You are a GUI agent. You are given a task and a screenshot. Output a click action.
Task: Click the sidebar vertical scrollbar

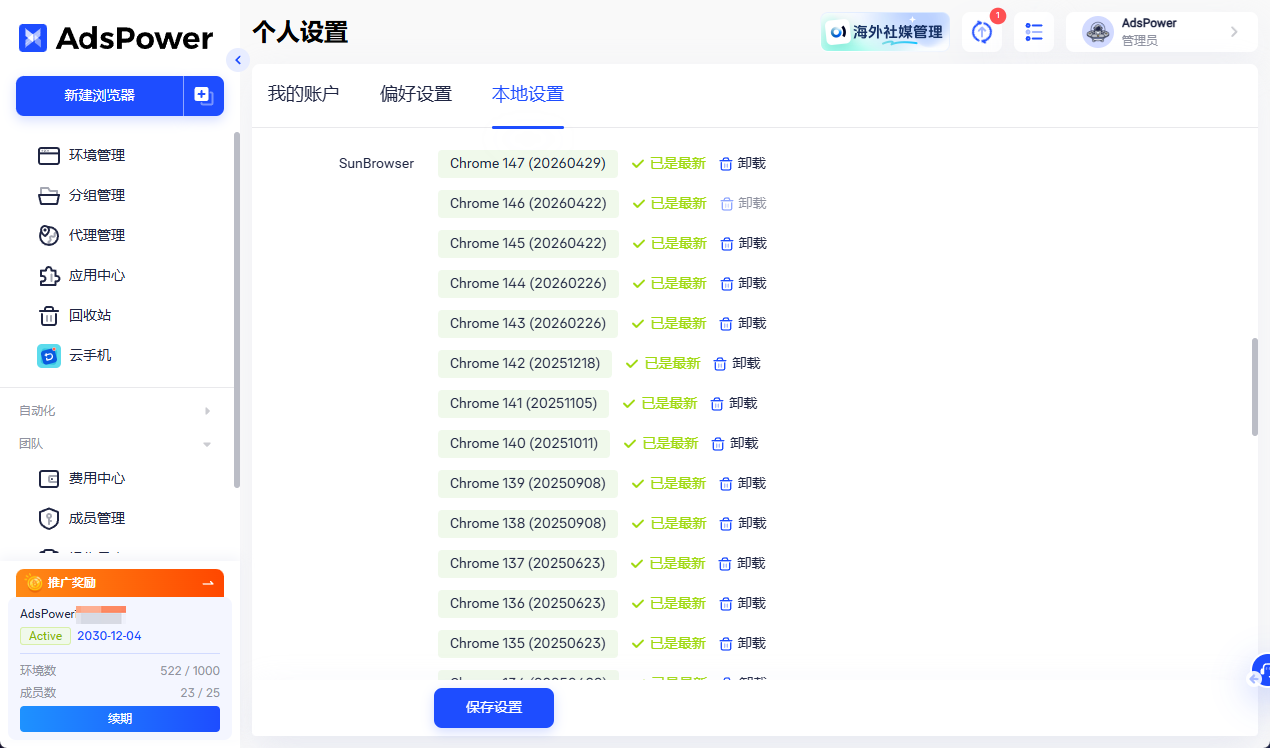tap(236, 310)
